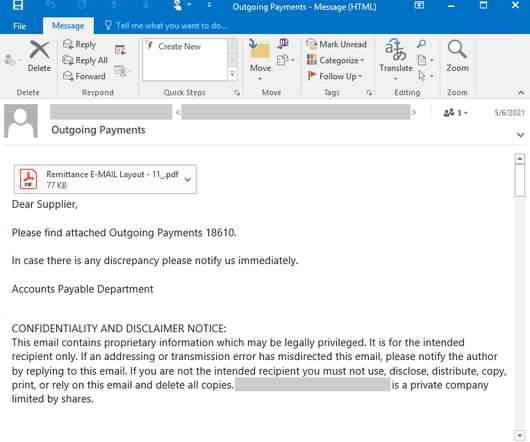Open the Follow Up flag dropdown
This screenshot has height=442, width=530.
335,76
